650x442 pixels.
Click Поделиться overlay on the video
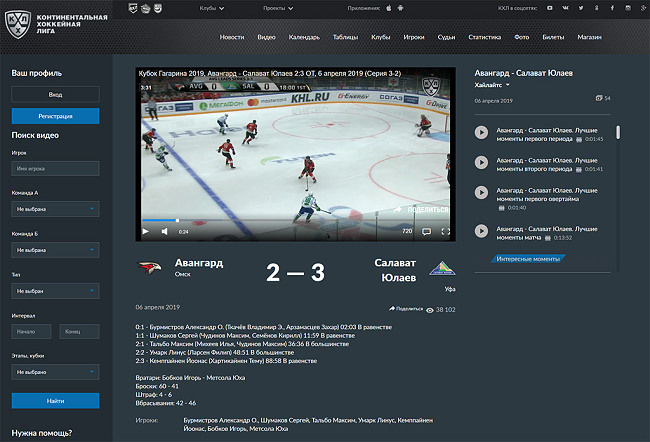click(421, 209)
